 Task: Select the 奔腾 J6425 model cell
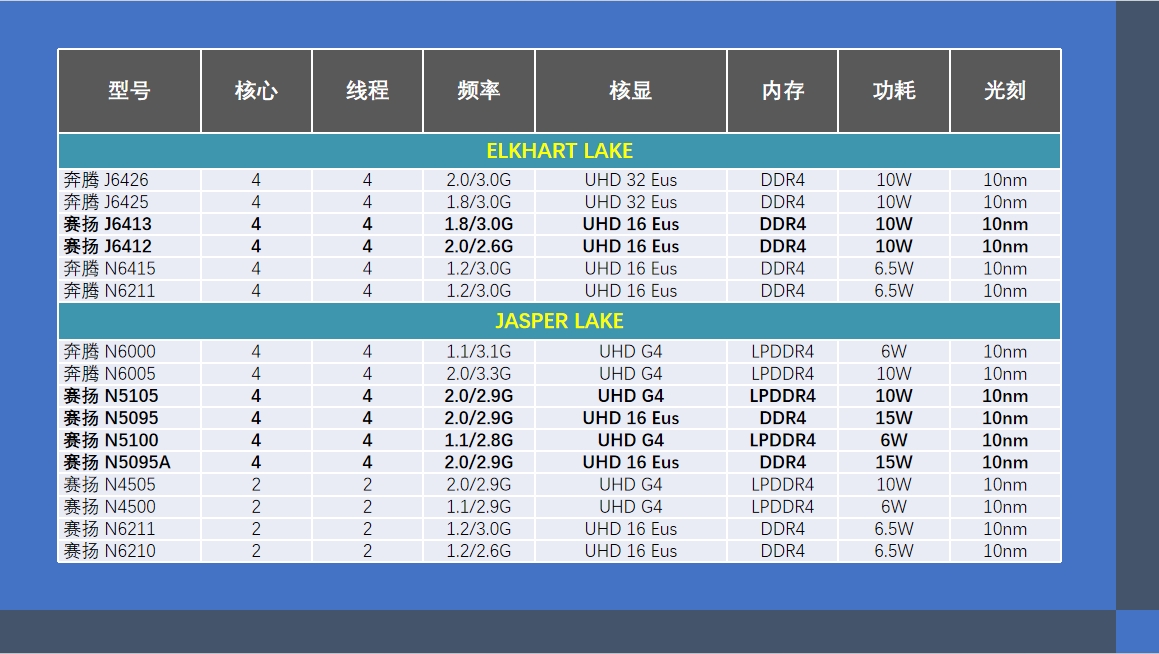tap(129, 202)
